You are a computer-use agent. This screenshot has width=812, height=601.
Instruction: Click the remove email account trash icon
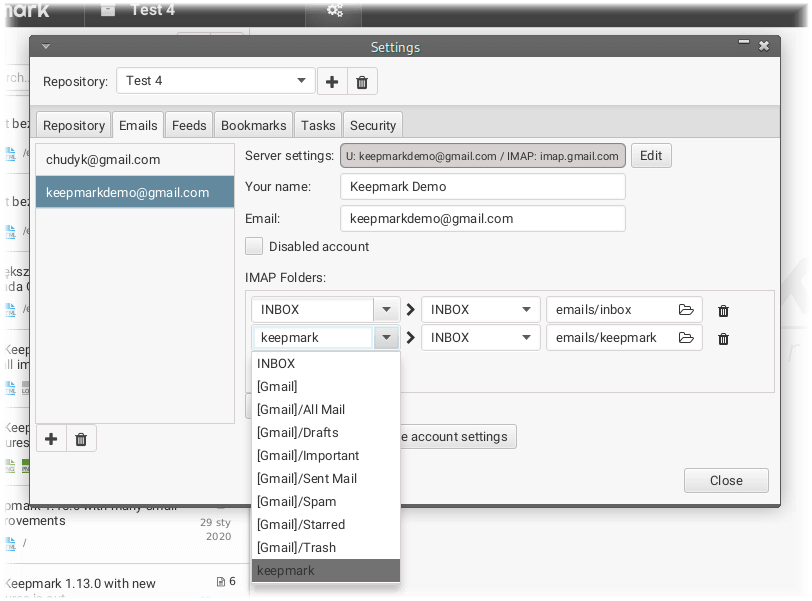pos(81,438)
